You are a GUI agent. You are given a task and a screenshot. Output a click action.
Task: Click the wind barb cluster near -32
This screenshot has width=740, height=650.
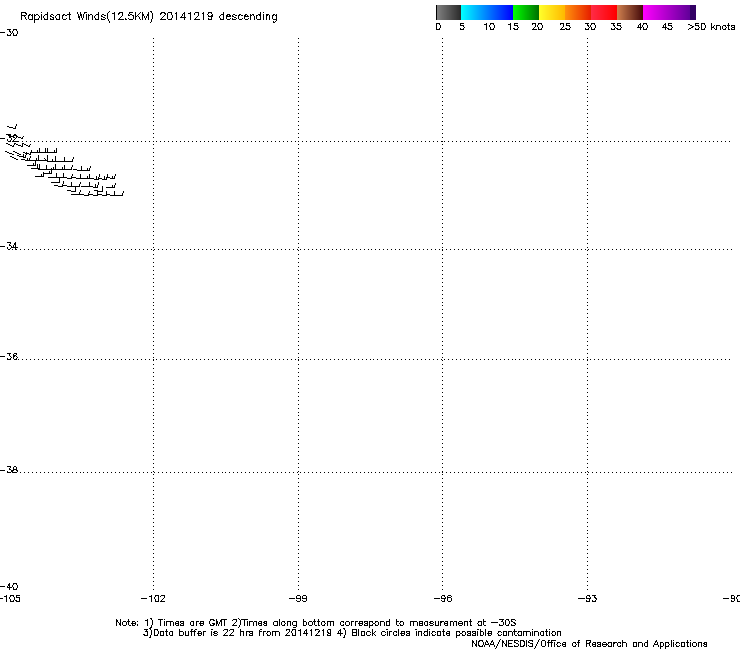[x=65, y=160]
